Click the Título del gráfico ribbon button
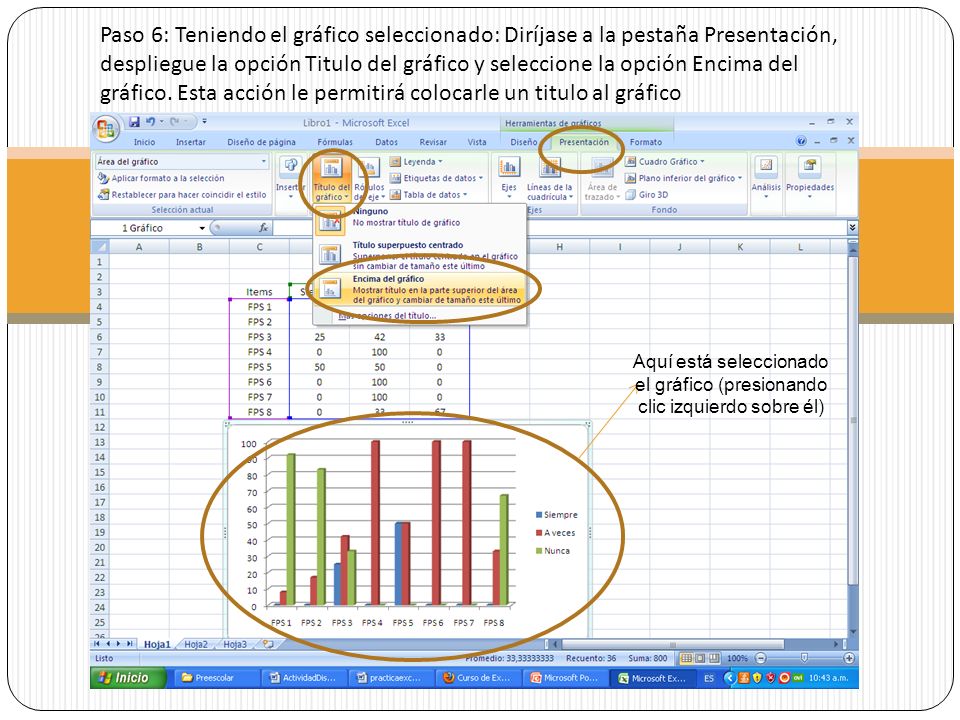The width and height of the screenshot is (960, 720). (331, 178)
